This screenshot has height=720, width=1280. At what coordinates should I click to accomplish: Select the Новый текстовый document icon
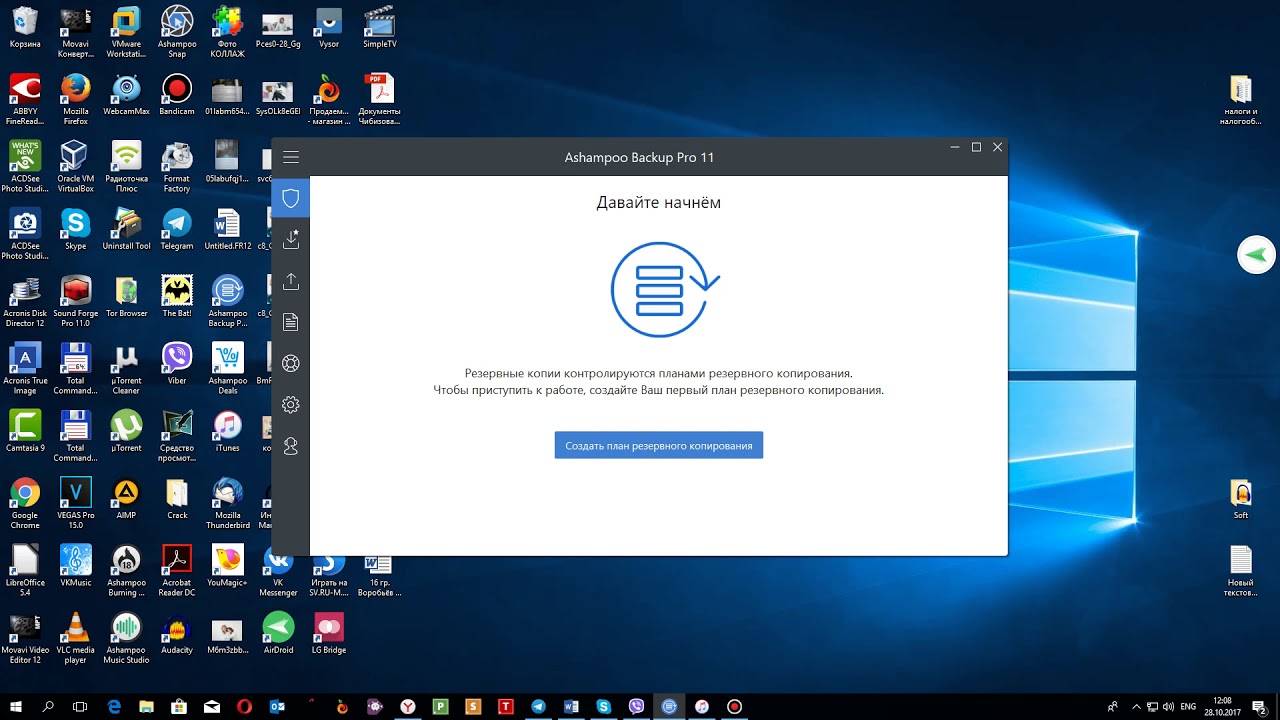tap(1240, 570)
